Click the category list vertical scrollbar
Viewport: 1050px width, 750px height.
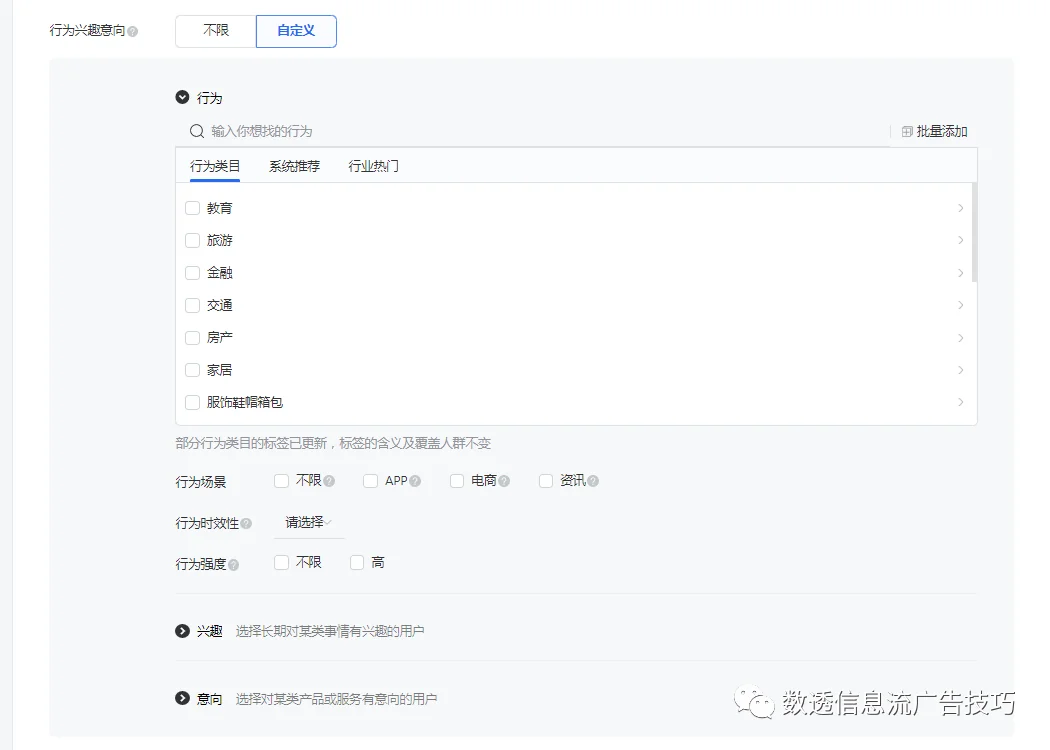pyautogui.click(x=974, y=232)
